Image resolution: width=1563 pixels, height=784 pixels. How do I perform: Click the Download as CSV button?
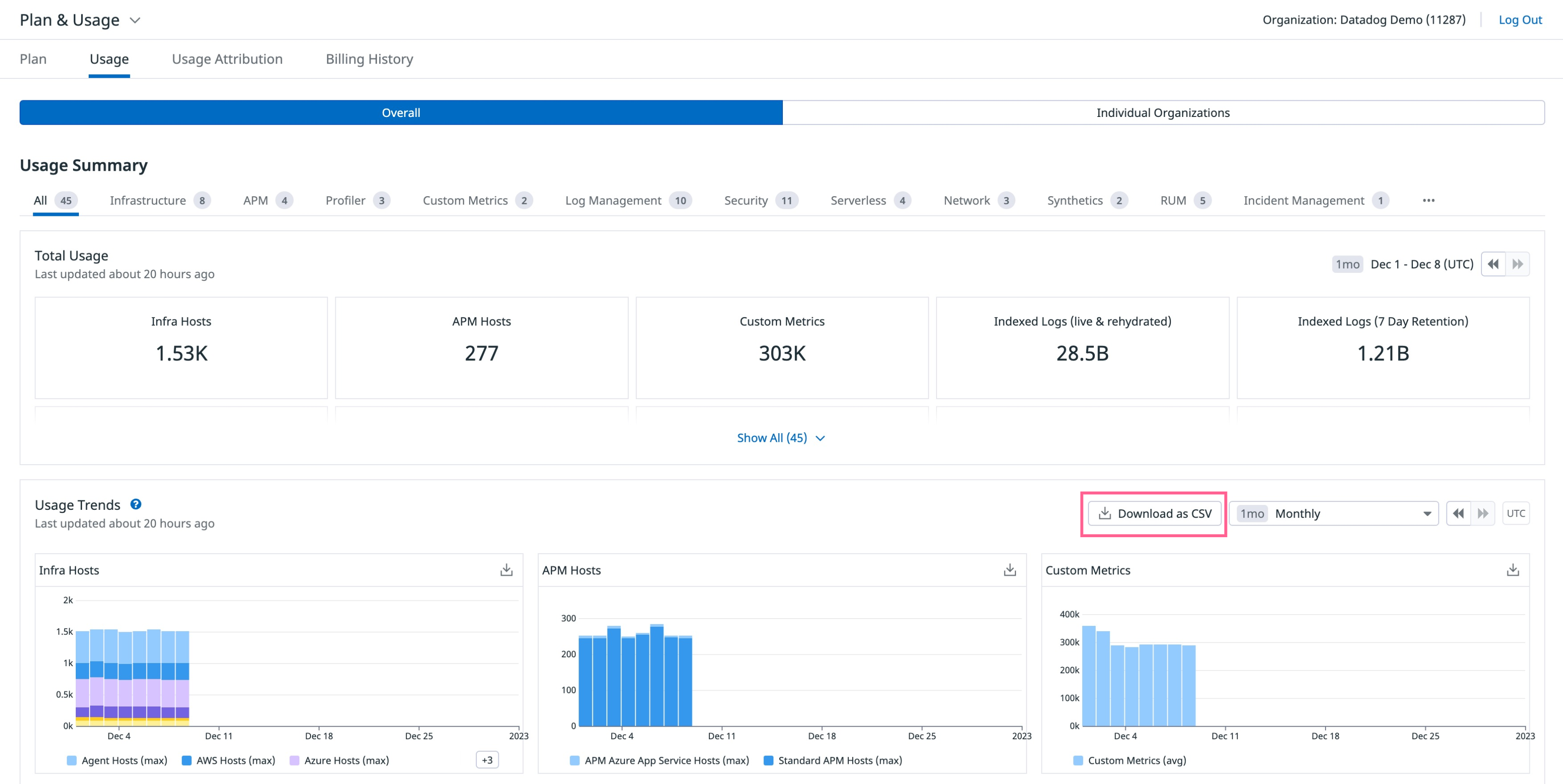[1154, 513]
